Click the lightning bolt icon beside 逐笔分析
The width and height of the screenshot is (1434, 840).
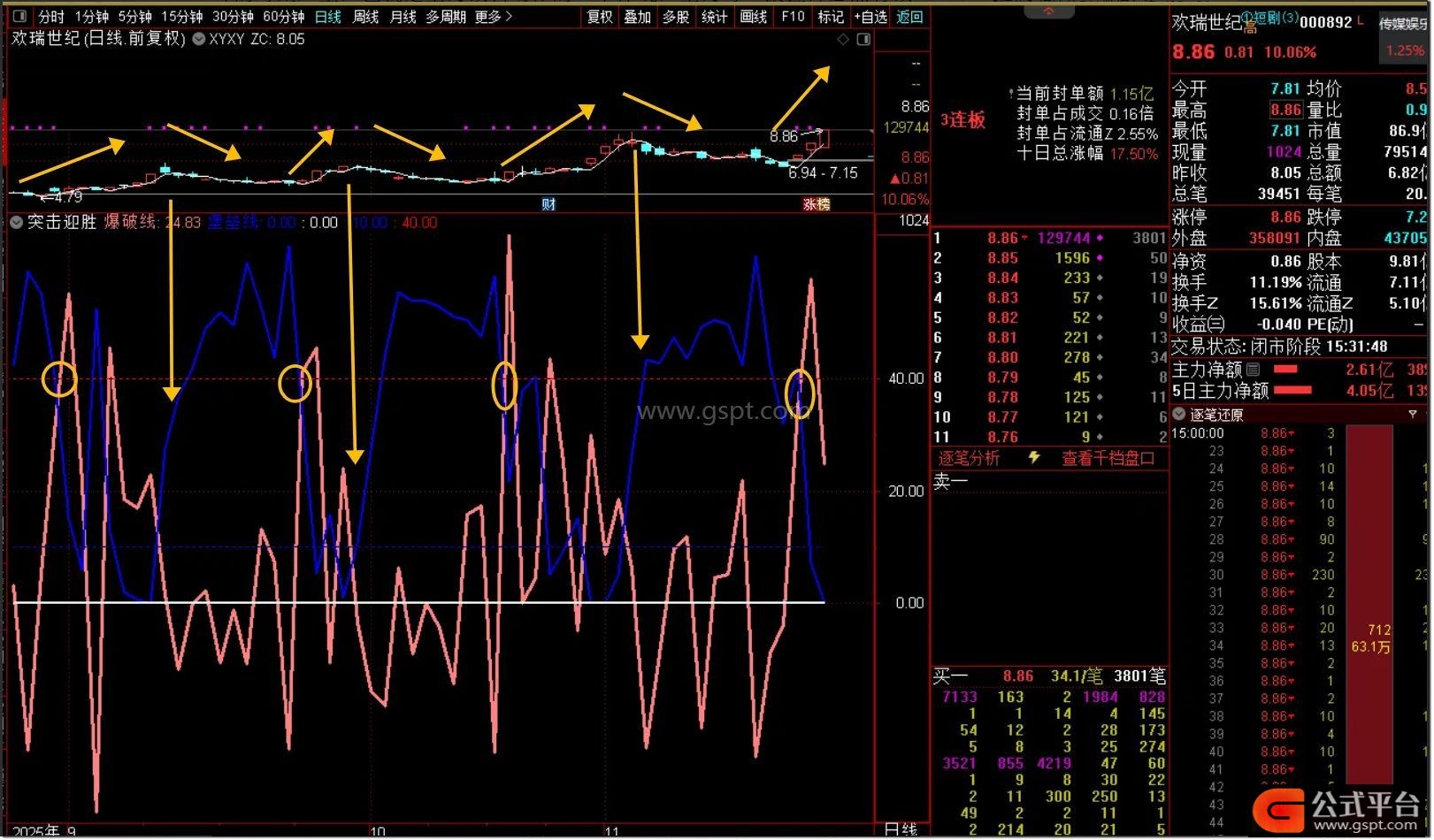point(1033,458)
